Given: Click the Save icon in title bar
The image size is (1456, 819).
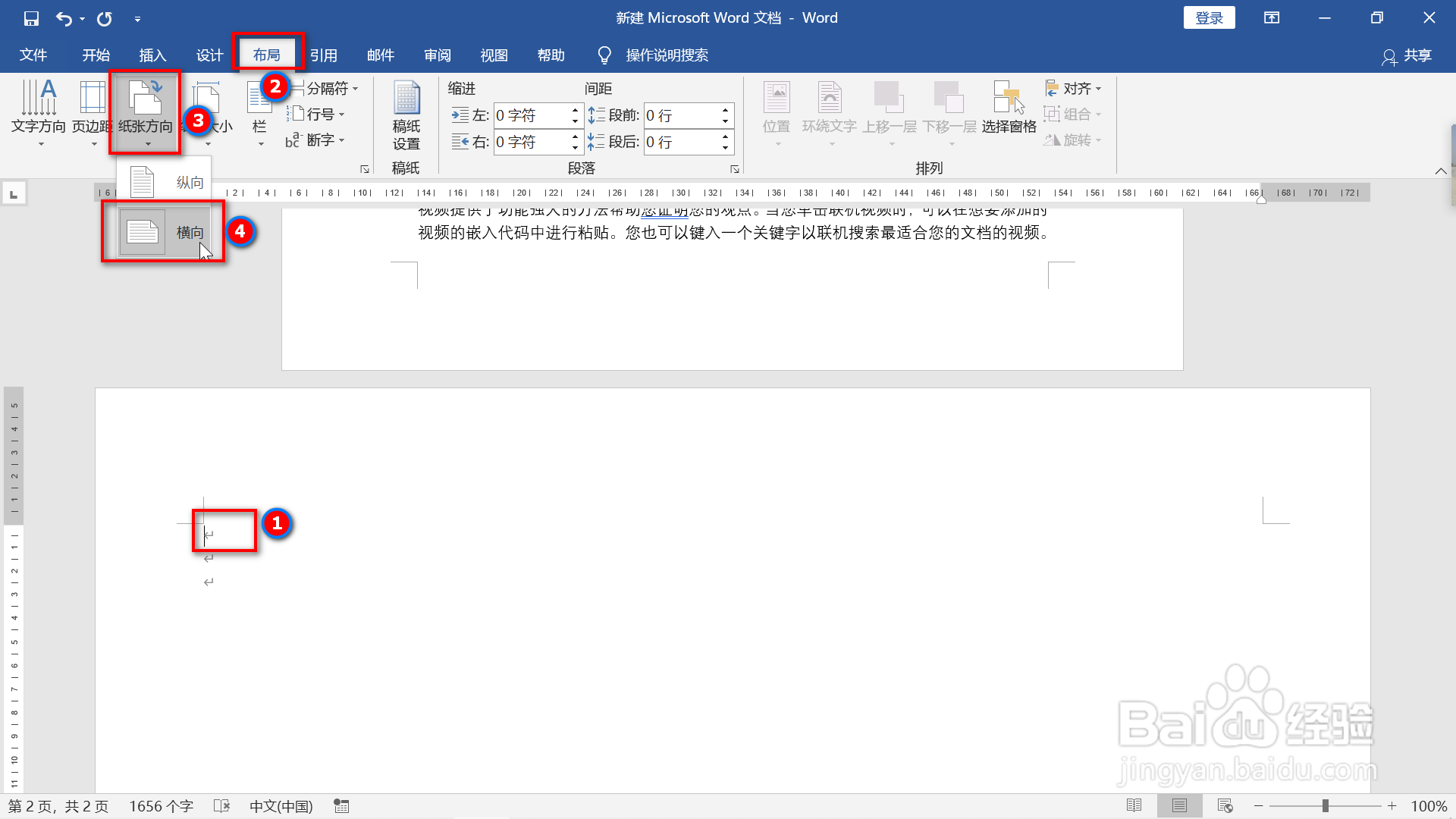Looking at the screenshot, I should pyautogui.click(x=31, y=18).
